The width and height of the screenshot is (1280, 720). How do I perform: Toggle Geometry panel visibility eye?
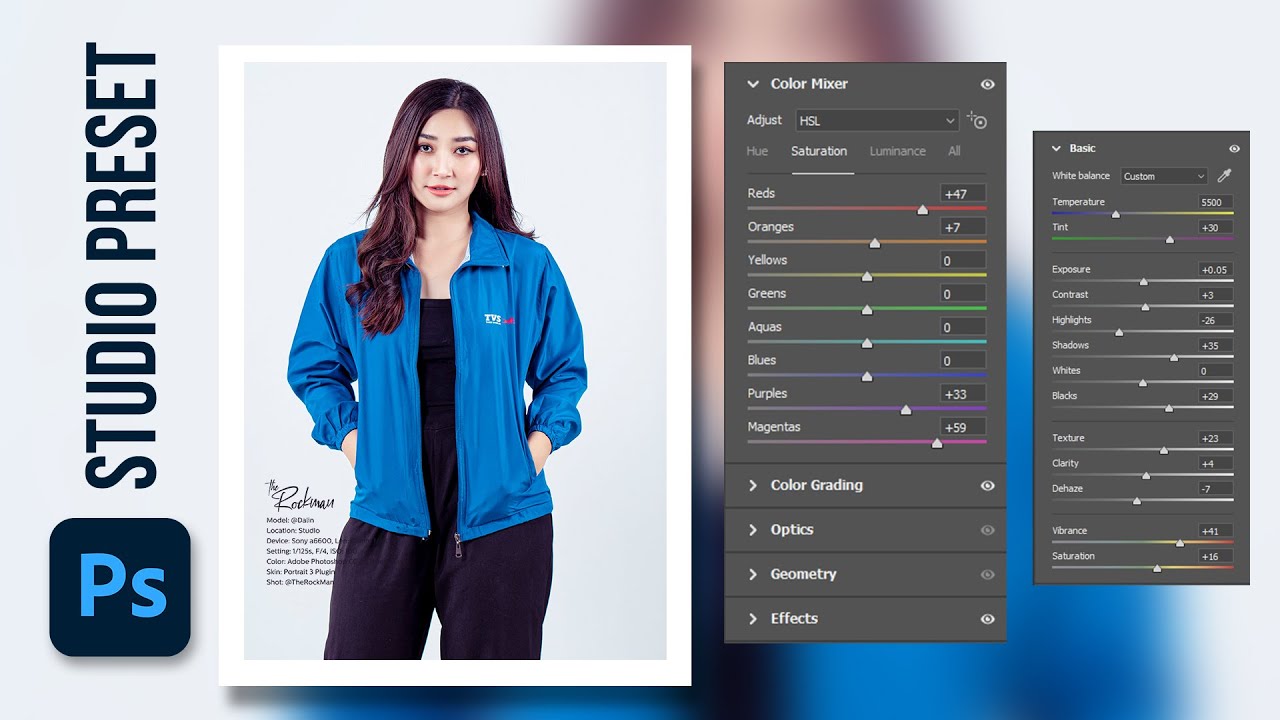click(987, 575)
